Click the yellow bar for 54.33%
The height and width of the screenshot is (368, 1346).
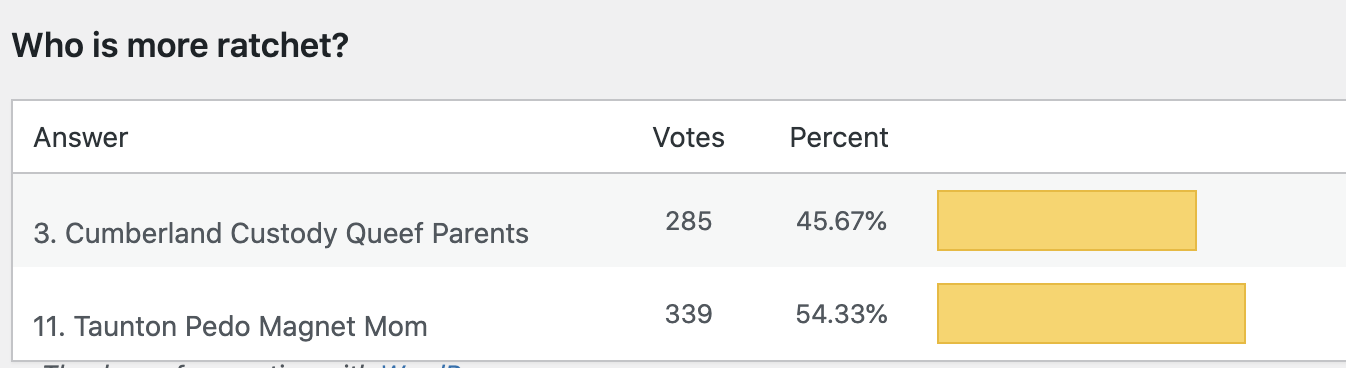pos(1091,313)
